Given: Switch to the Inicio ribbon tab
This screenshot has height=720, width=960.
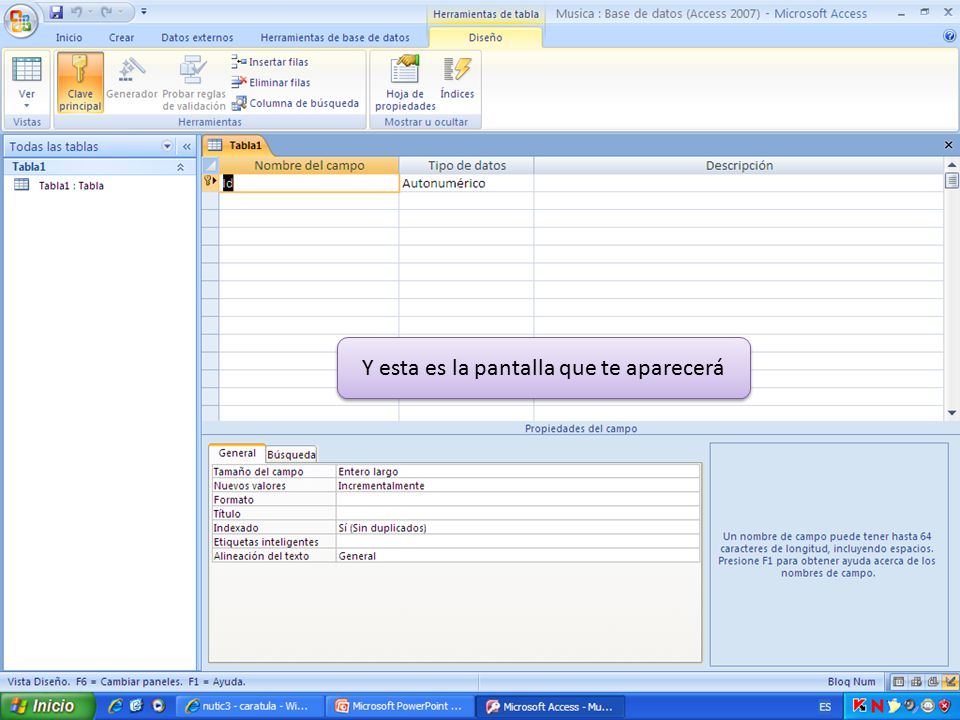Looking at the screenshot, I should [69, 37].
